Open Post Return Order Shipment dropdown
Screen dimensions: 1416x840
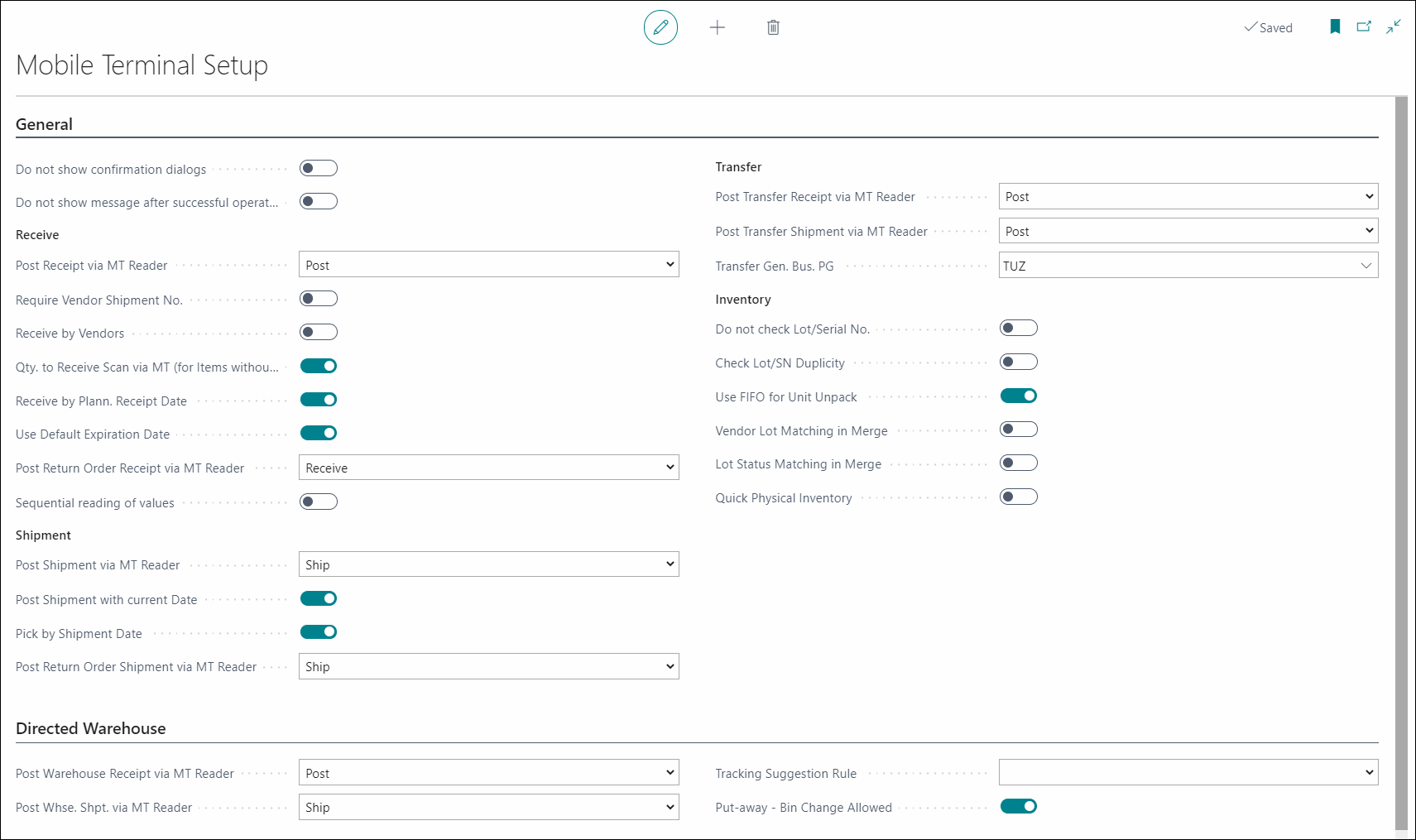[489, 666]
